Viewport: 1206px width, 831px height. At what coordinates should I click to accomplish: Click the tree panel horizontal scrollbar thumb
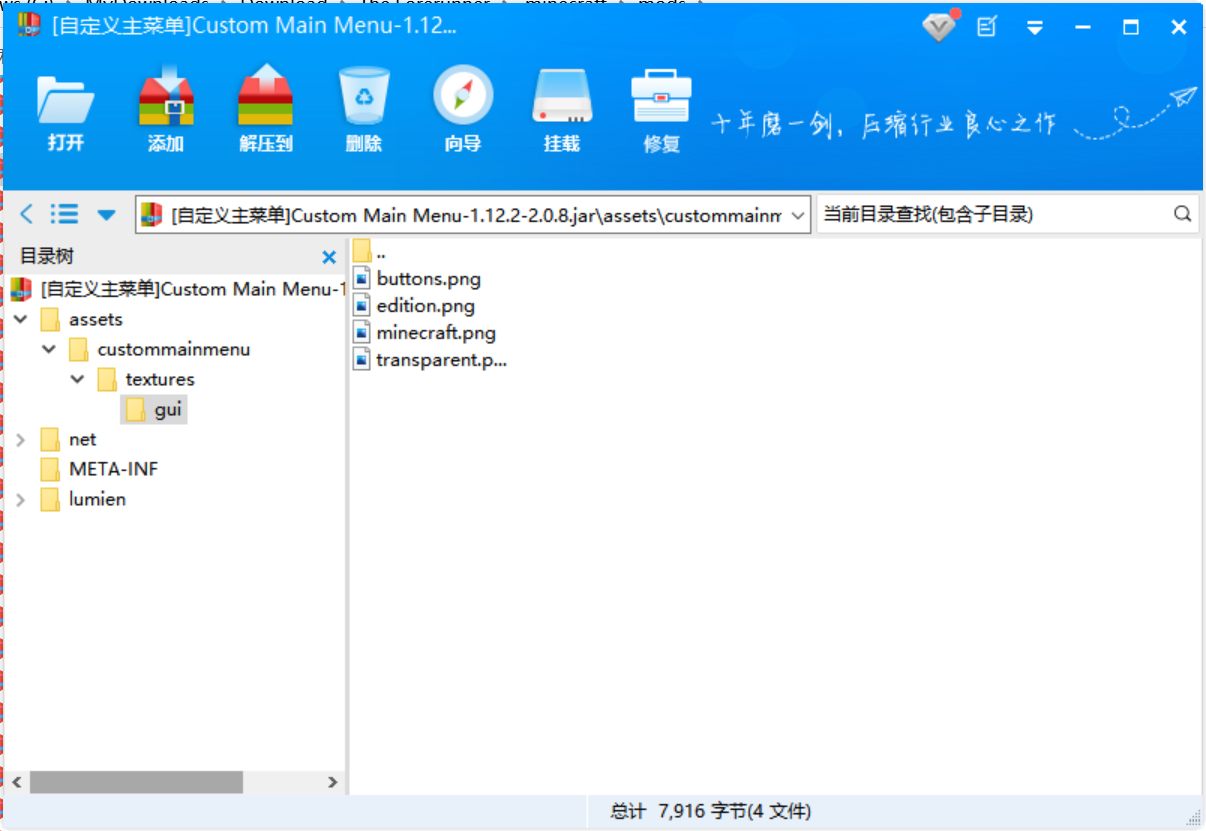(136, 782)
